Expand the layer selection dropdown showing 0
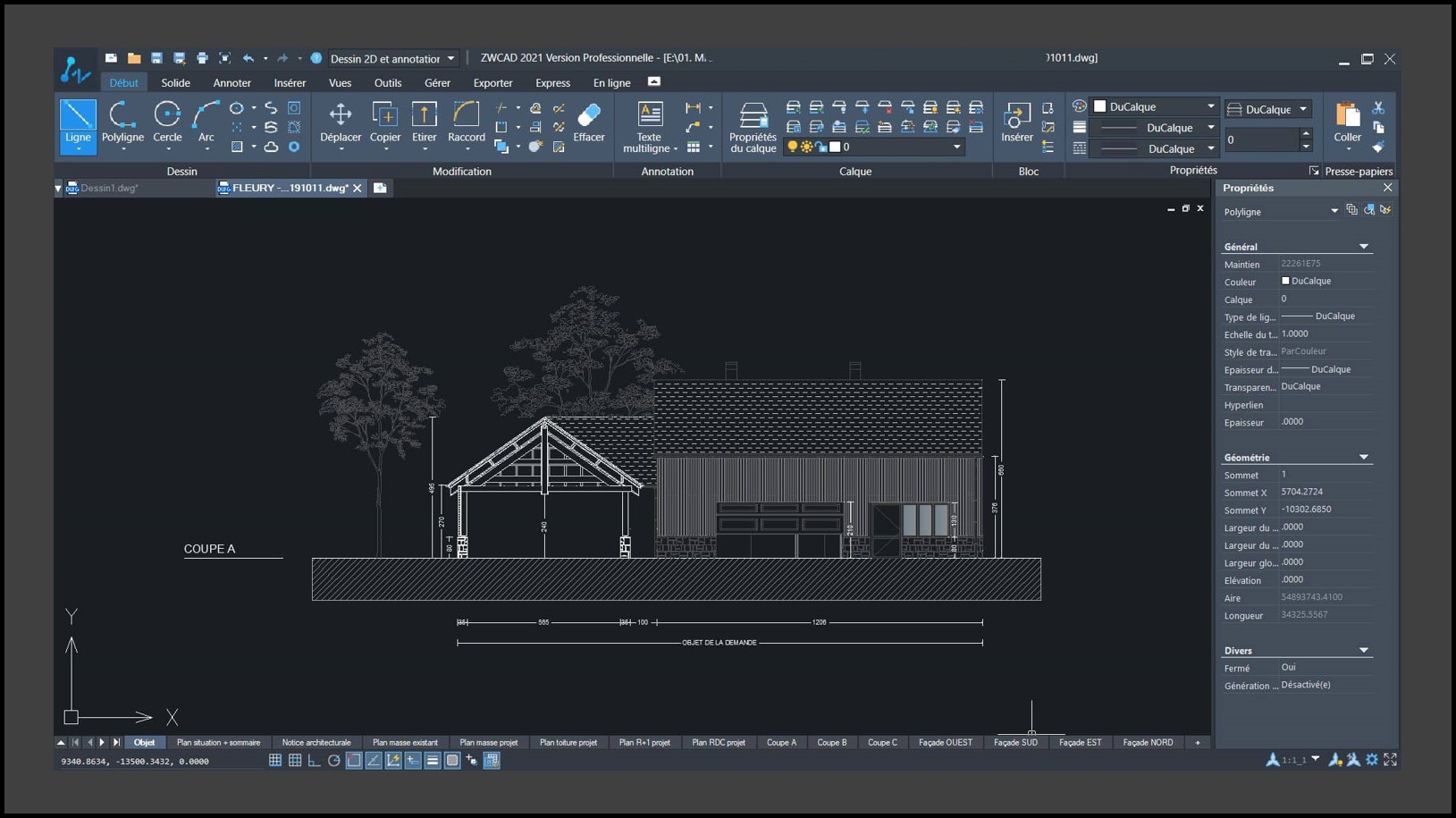Screen dimensions: 1456x818 [x=956, y=148]
